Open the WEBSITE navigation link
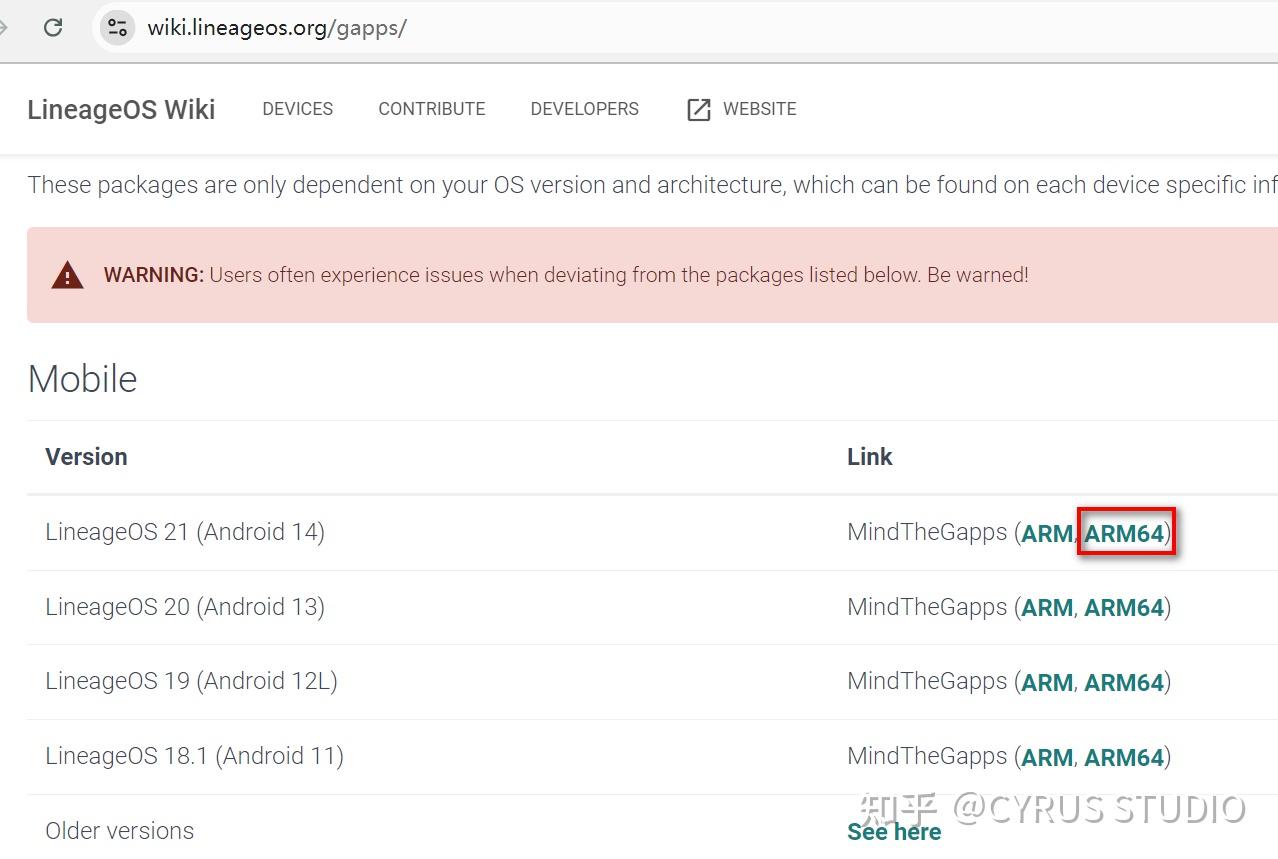Image resolution: width=1278 pixels, height=859 pixels. 759,109
